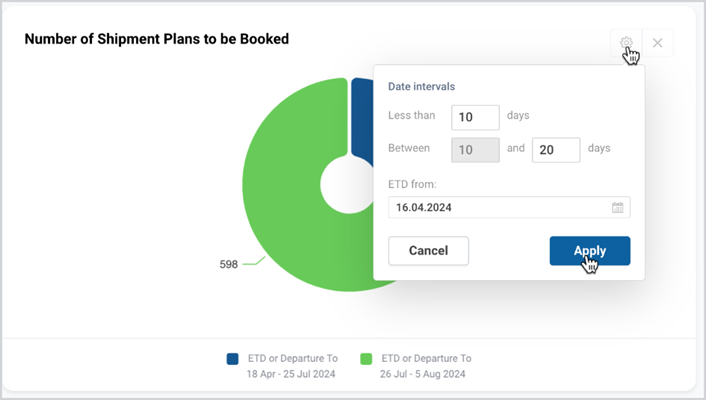Click the 'Date intervals' heading
The height and width of the screenshot is (400, 706).
click(x=421, y=86)
